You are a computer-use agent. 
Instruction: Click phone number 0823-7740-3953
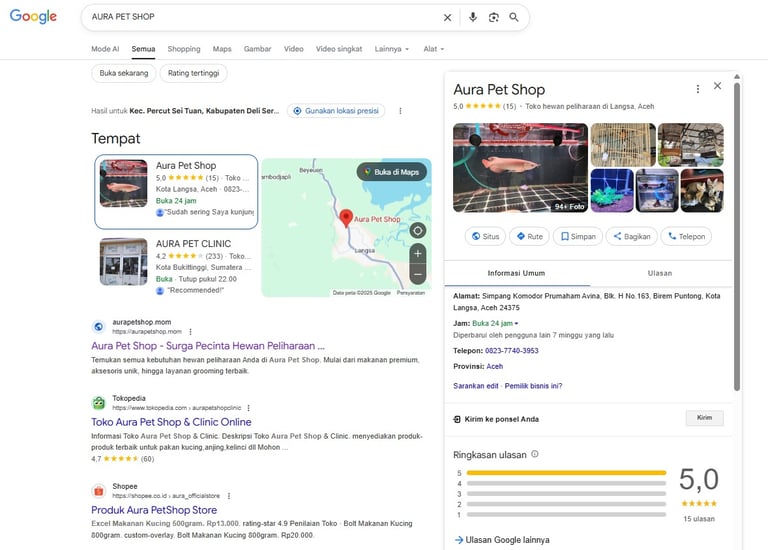click(511, 351)
